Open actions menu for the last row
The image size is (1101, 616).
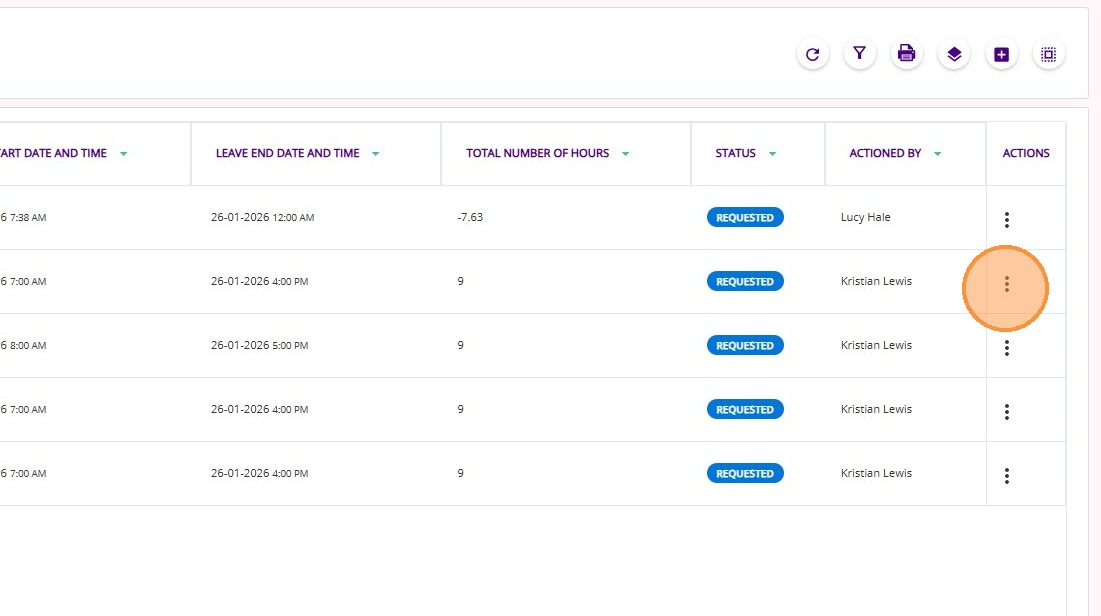pos(1006,476)
